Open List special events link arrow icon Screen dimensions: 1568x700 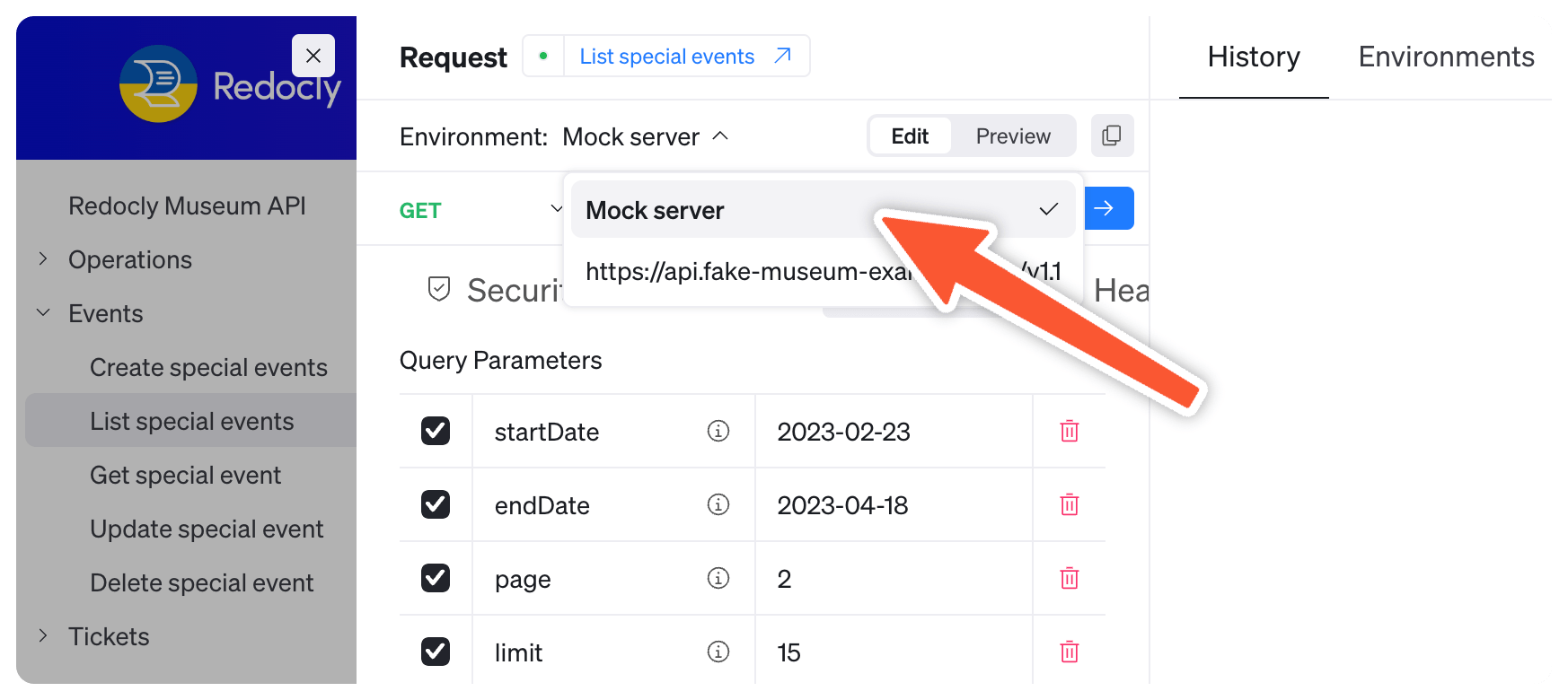[x=783, y=56]
